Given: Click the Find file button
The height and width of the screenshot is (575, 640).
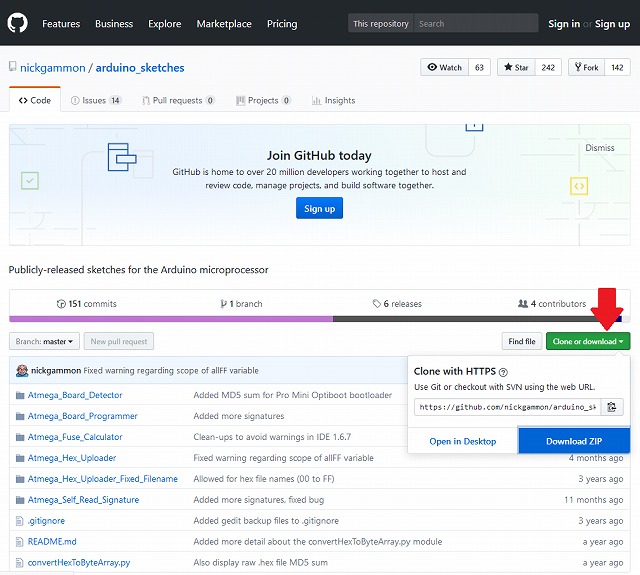Looking at the screenshot, I should point(522,341).
